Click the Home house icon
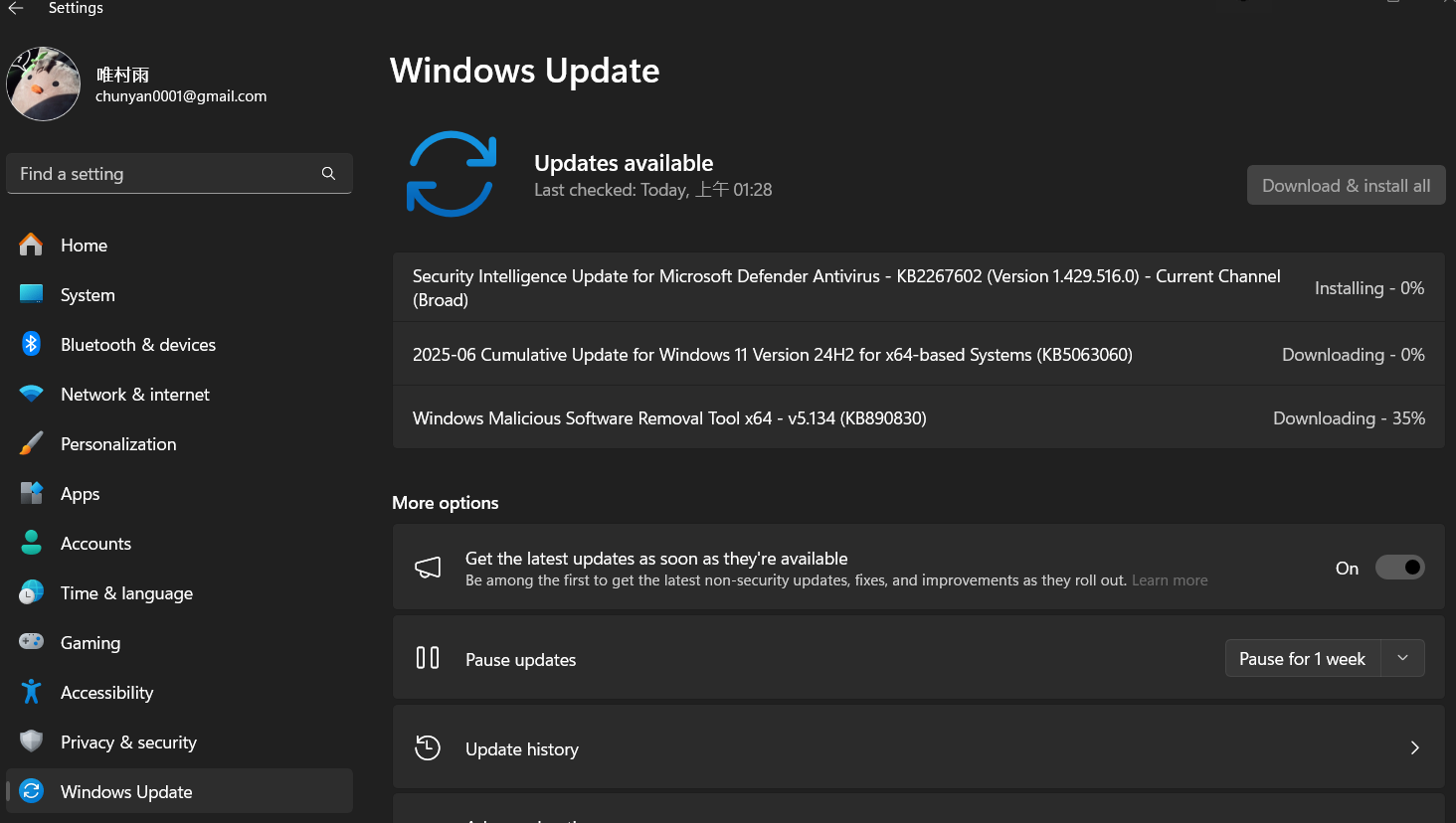This screenshot has width=1456, height=823. (32, 245)
